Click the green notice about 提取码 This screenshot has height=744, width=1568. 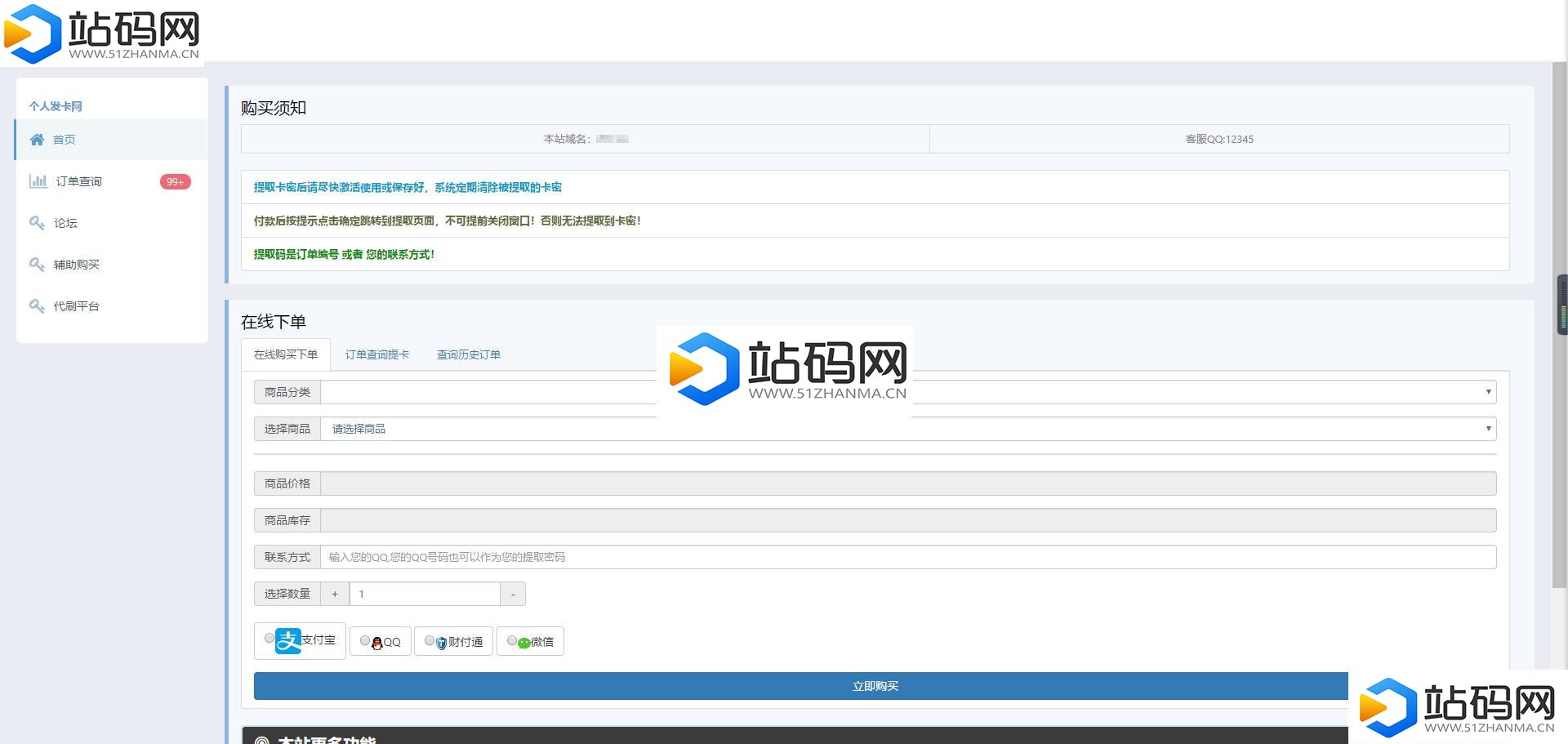point(344,254)
